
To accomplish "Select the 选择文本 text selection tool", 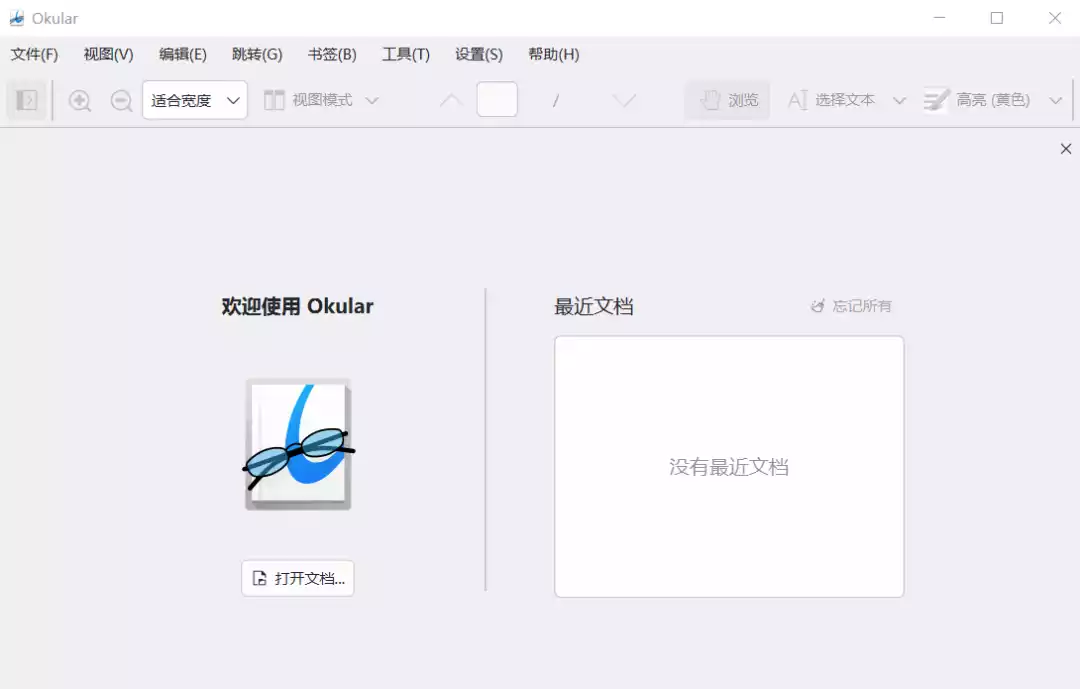I will (x=831, y=101).
